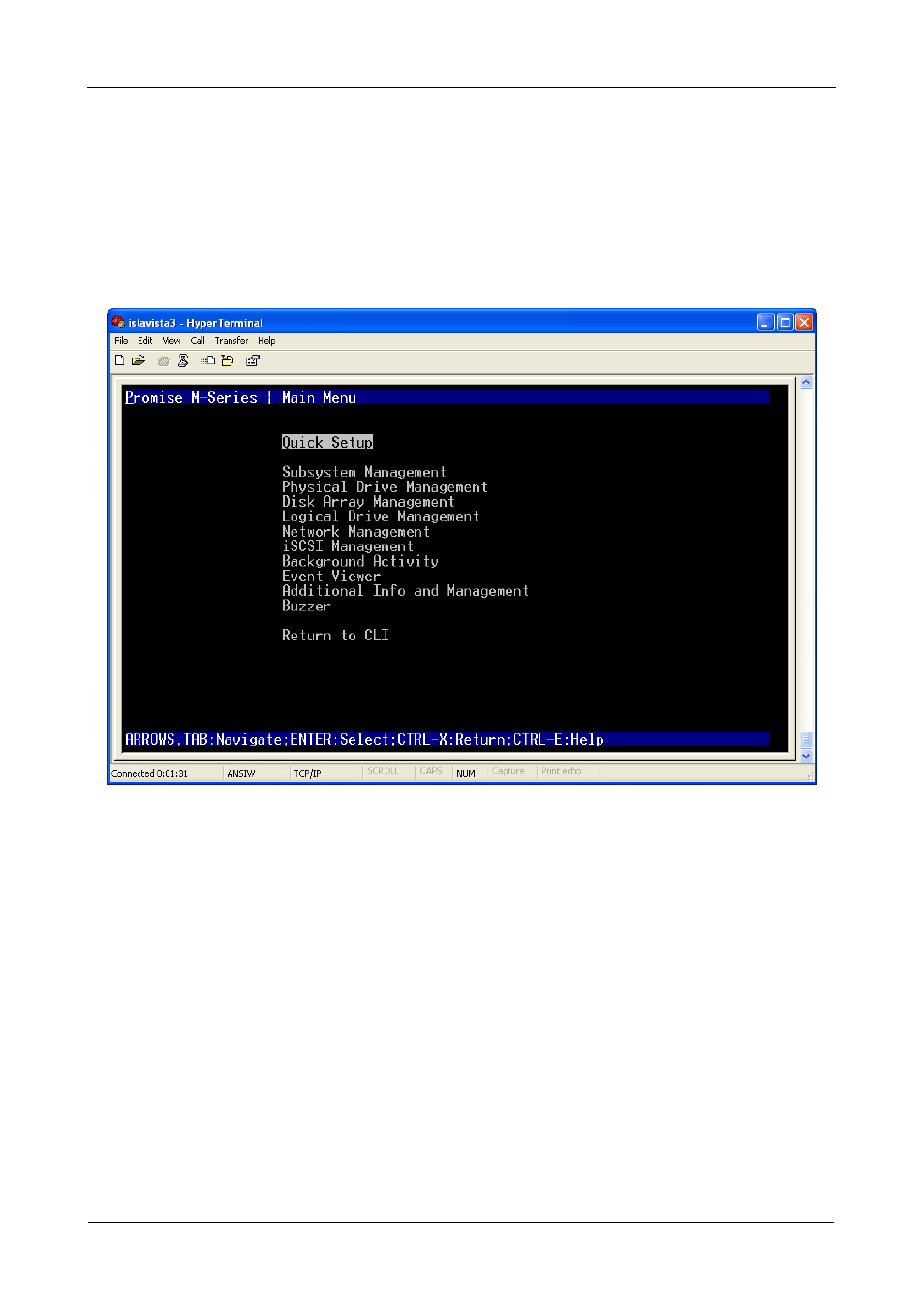Click the Main Menu header title
Screen dimensions: 924x1309
click(x=319, y=398)
